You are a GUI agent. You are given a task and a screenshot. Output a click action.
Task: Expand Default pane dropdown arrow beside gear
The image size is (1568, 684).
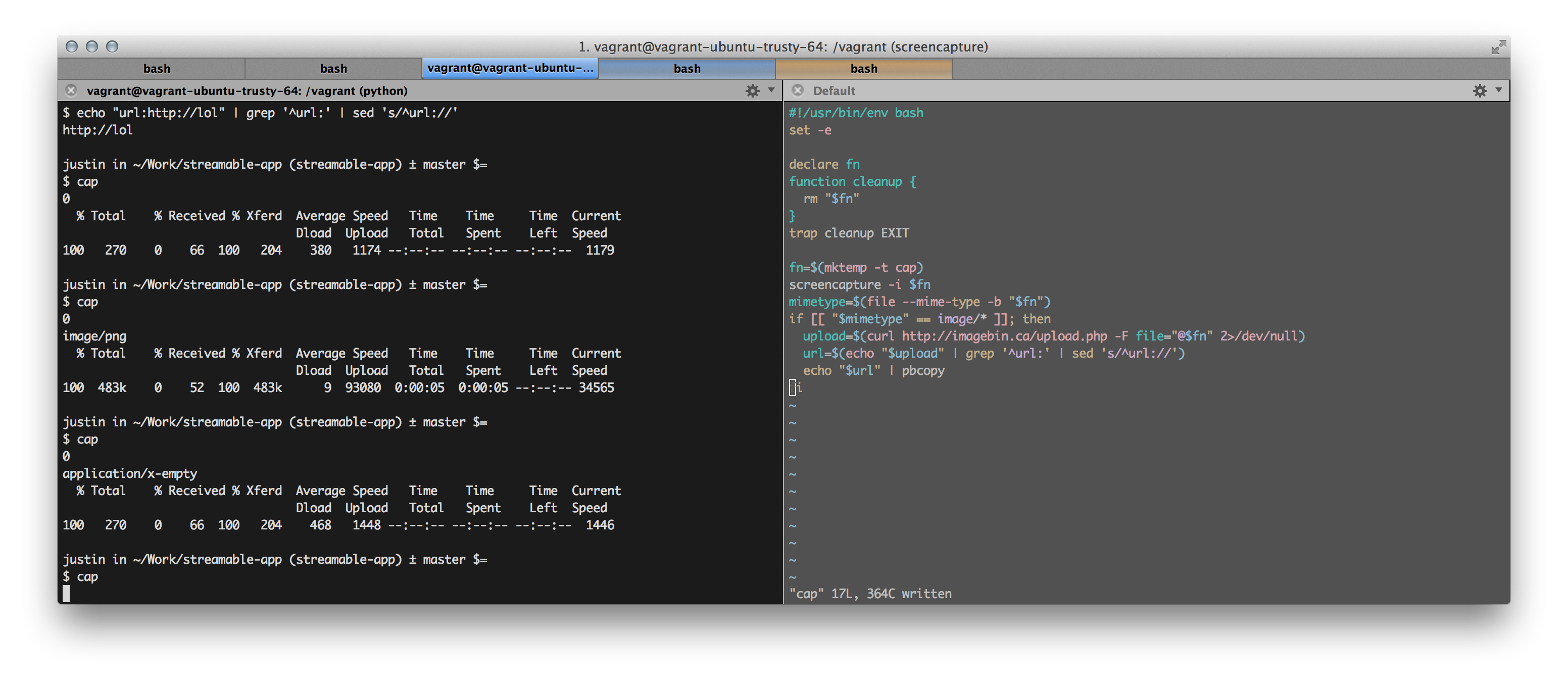(x=1499, y=90)
